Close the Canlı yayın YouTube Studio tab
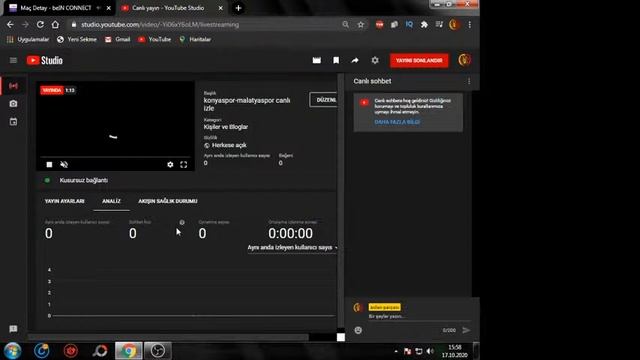The height and width of the screenshot is (360, 640). [220, 8]
